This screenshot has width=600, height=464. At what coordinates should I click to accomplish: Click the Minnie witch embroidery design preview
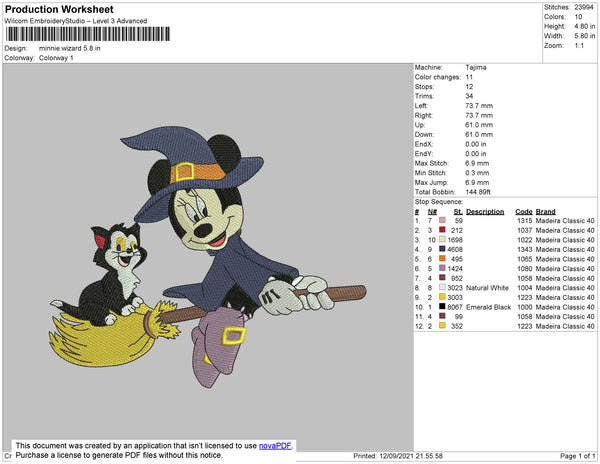(x=208, y=257)
